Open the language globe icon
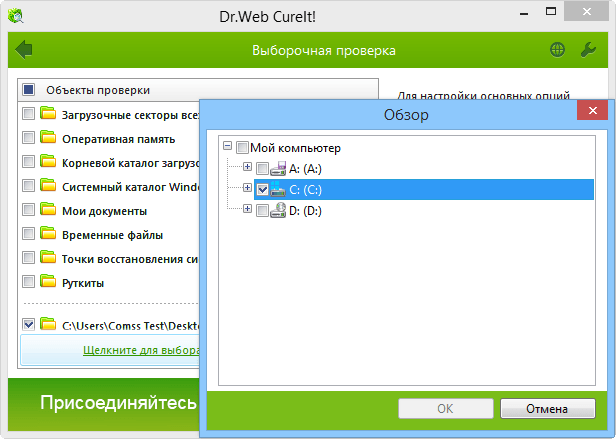Screen dimensions: 616x439 (x=557, y=50)
